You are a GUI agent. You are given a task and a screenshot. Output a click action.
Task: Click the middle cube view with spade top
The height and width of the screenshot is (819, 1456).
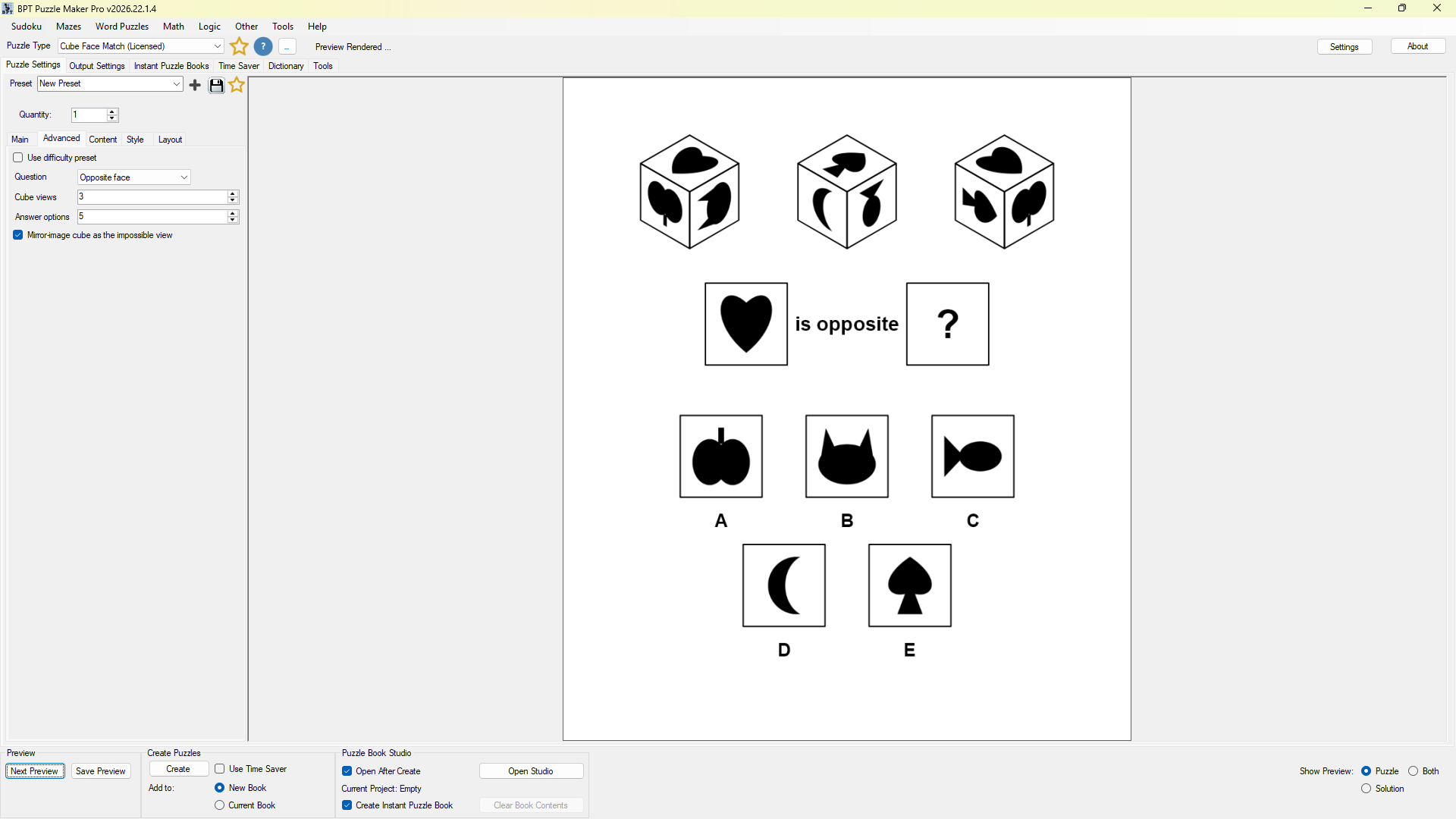pyautogui.click(x=847, y=192)
